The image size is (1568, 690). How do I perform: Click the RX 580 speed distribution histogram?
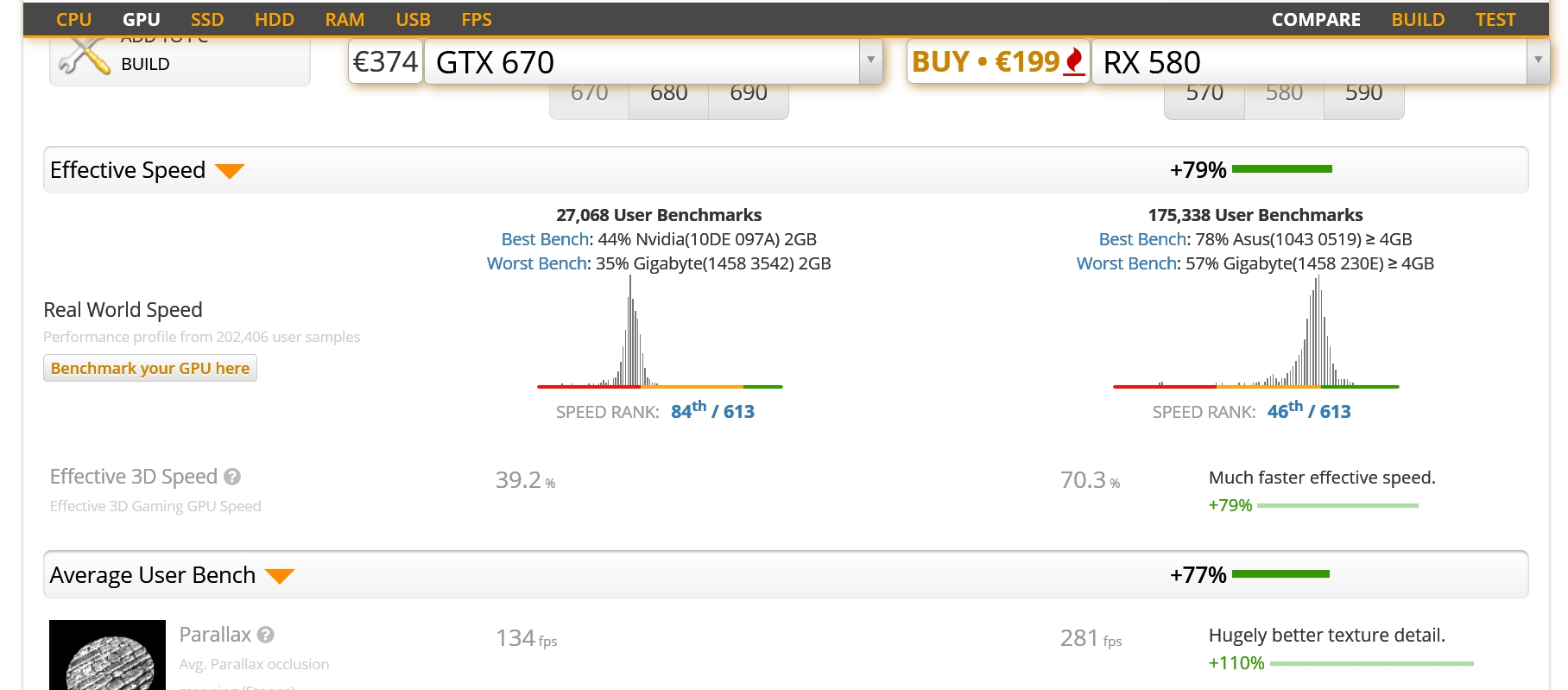click(x=1256, y=332)
